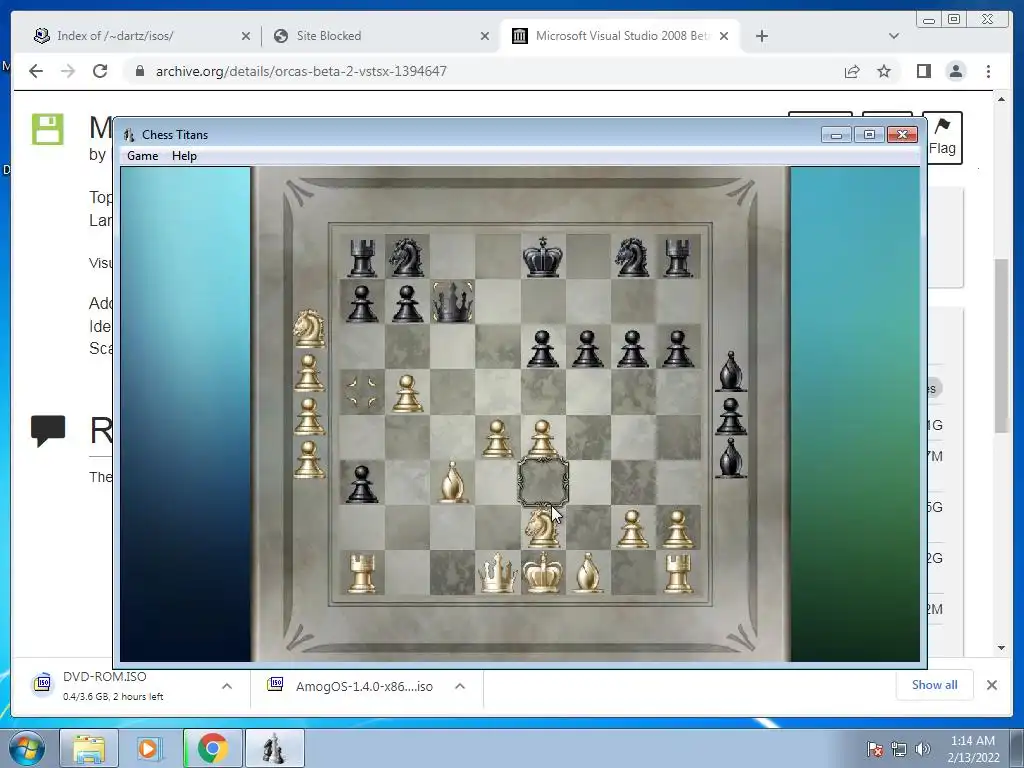Go back to the previous page
Viewport: 1024px width, 768px height.
36,71
